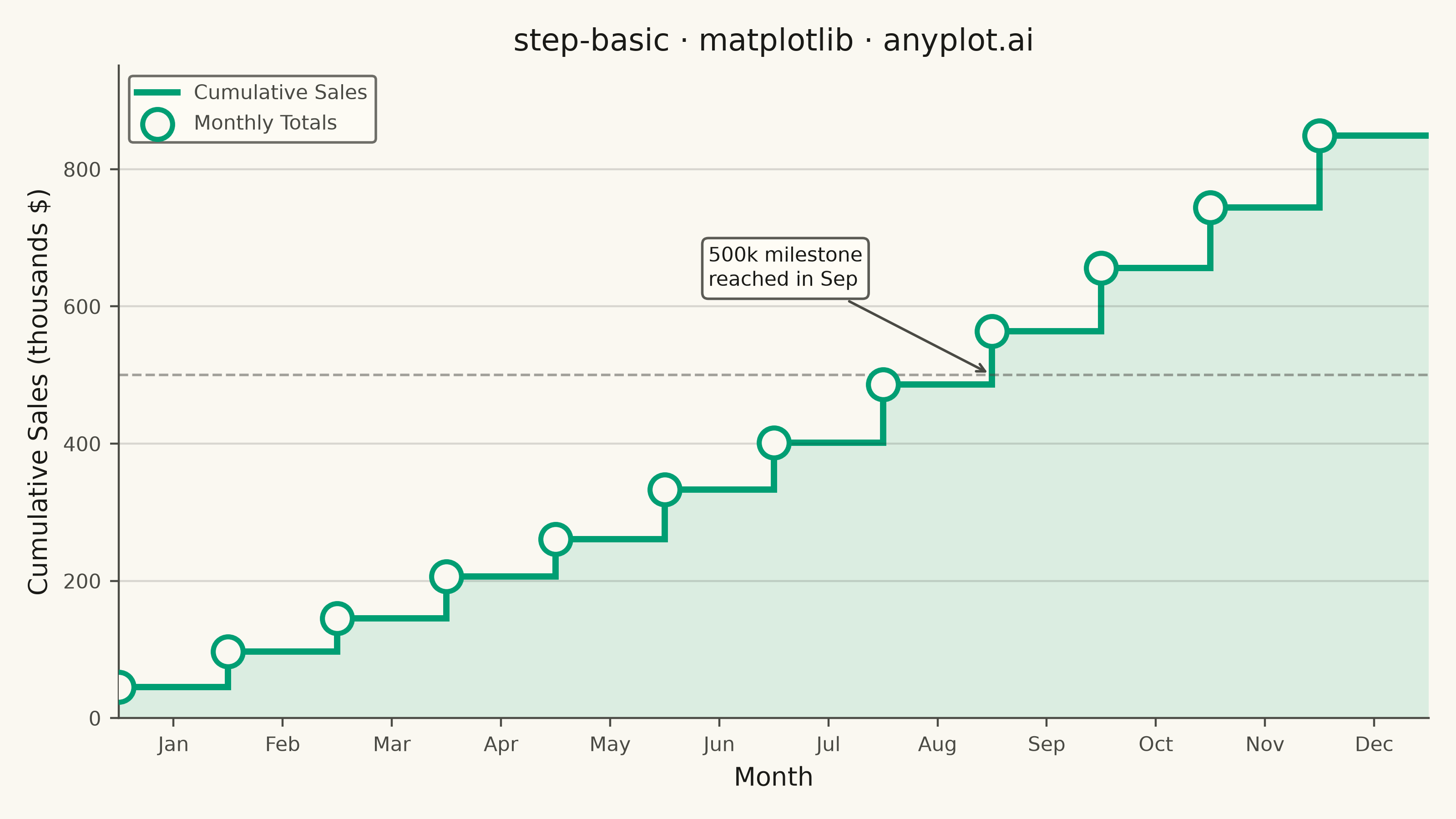Image resolution: width=1456 pixels, height=819 pixels.
Task: Click the Dec x-axis tick label
Action: tap(1374, 744)
